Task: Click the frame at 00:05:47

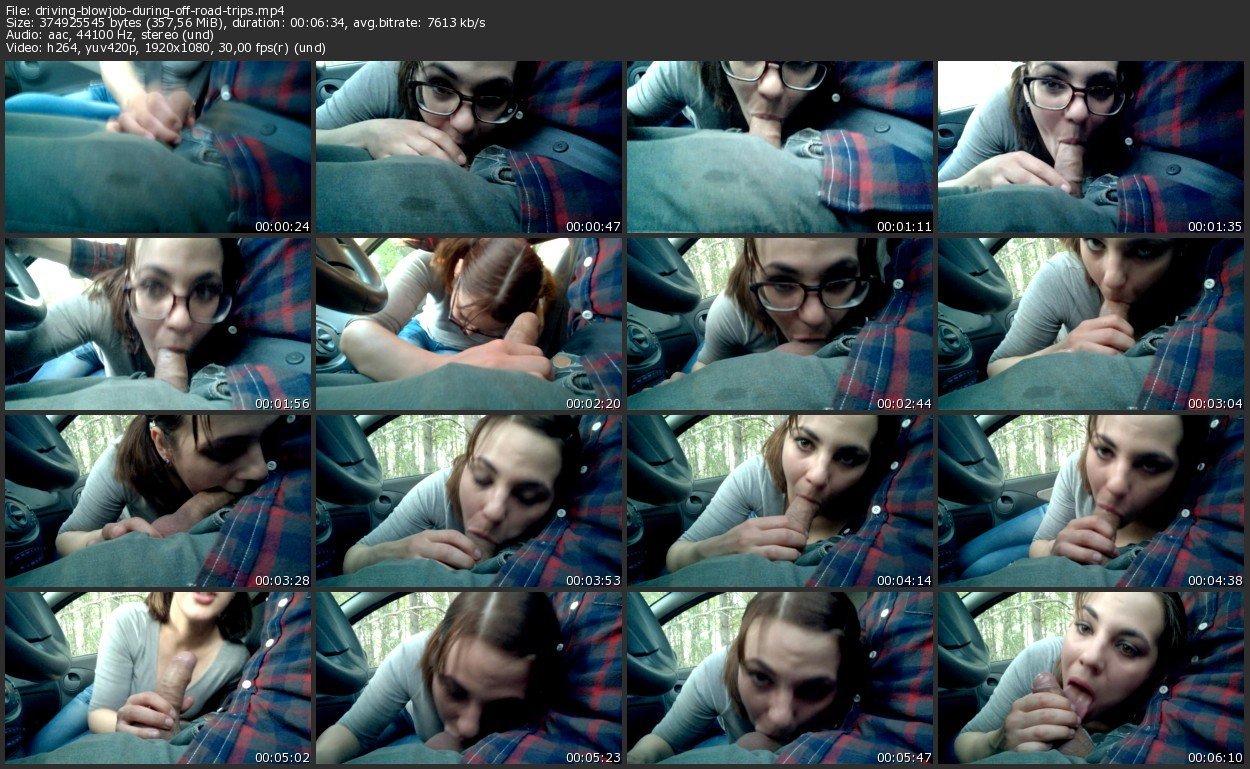Action: pyautogui.click(x=780, y=678)
